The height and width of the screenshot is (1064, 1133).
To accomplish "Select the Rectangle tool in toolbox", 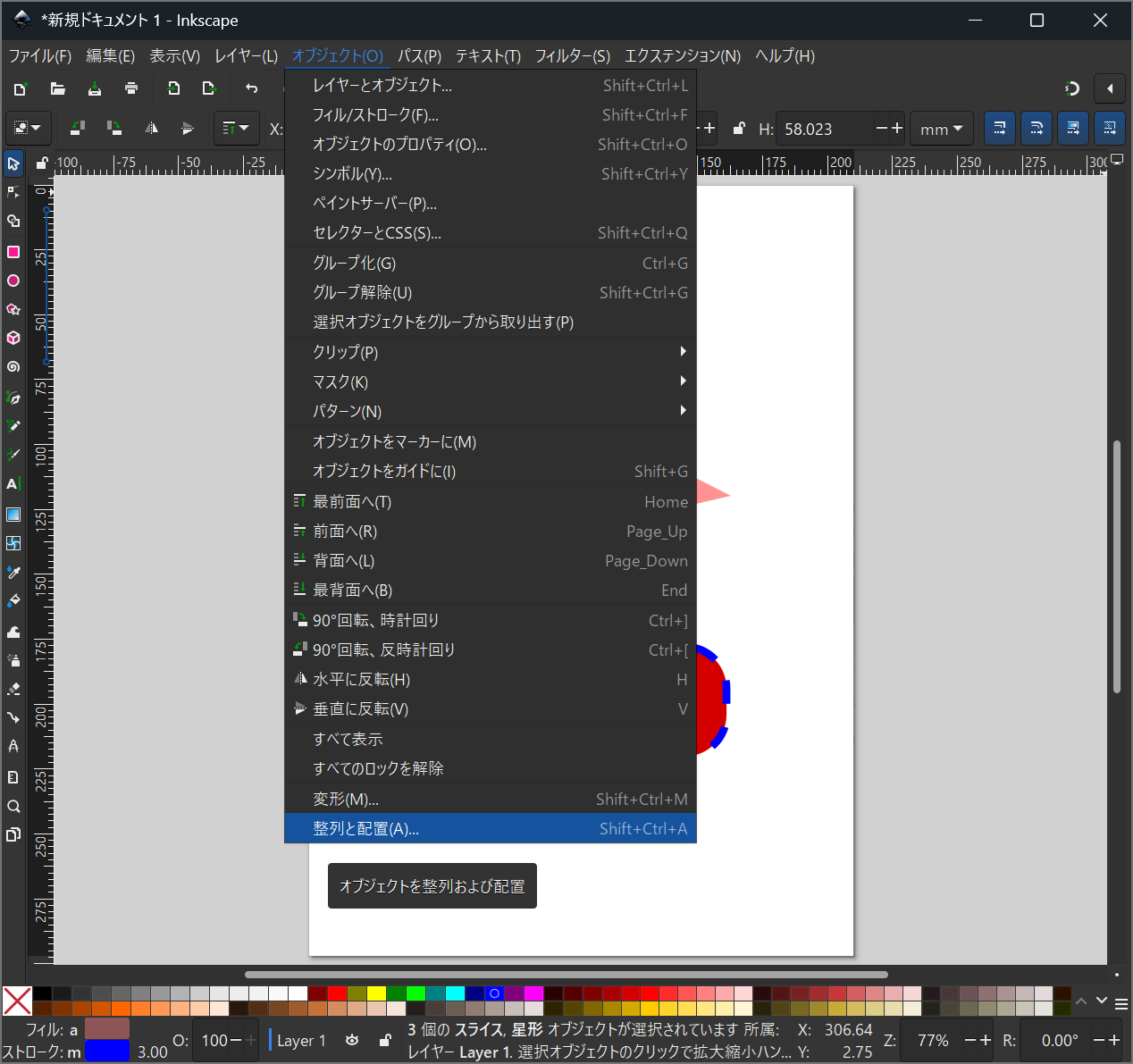I will 13,252.
